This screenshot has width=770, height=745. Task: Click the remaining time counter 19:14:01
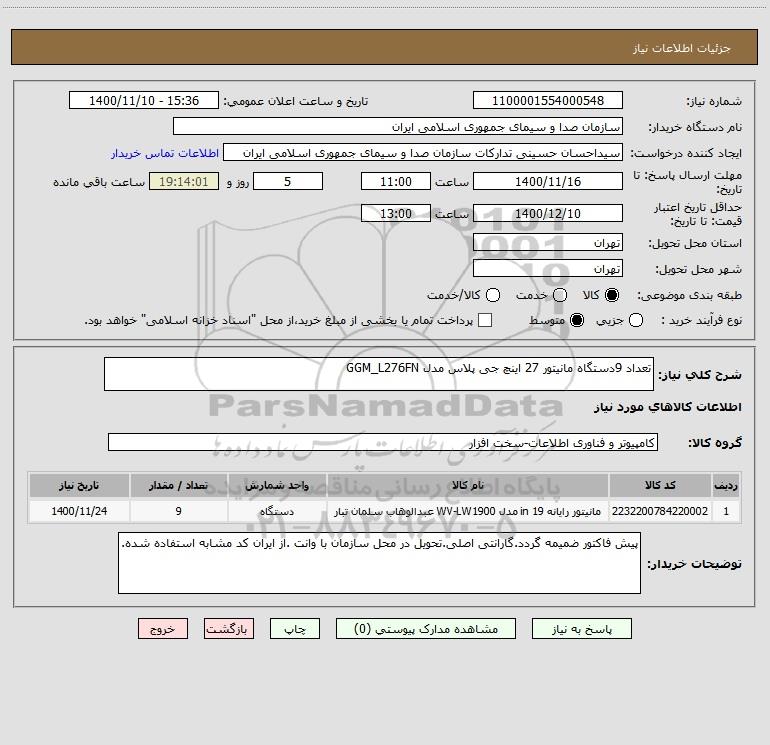click(x=184, y=182)
